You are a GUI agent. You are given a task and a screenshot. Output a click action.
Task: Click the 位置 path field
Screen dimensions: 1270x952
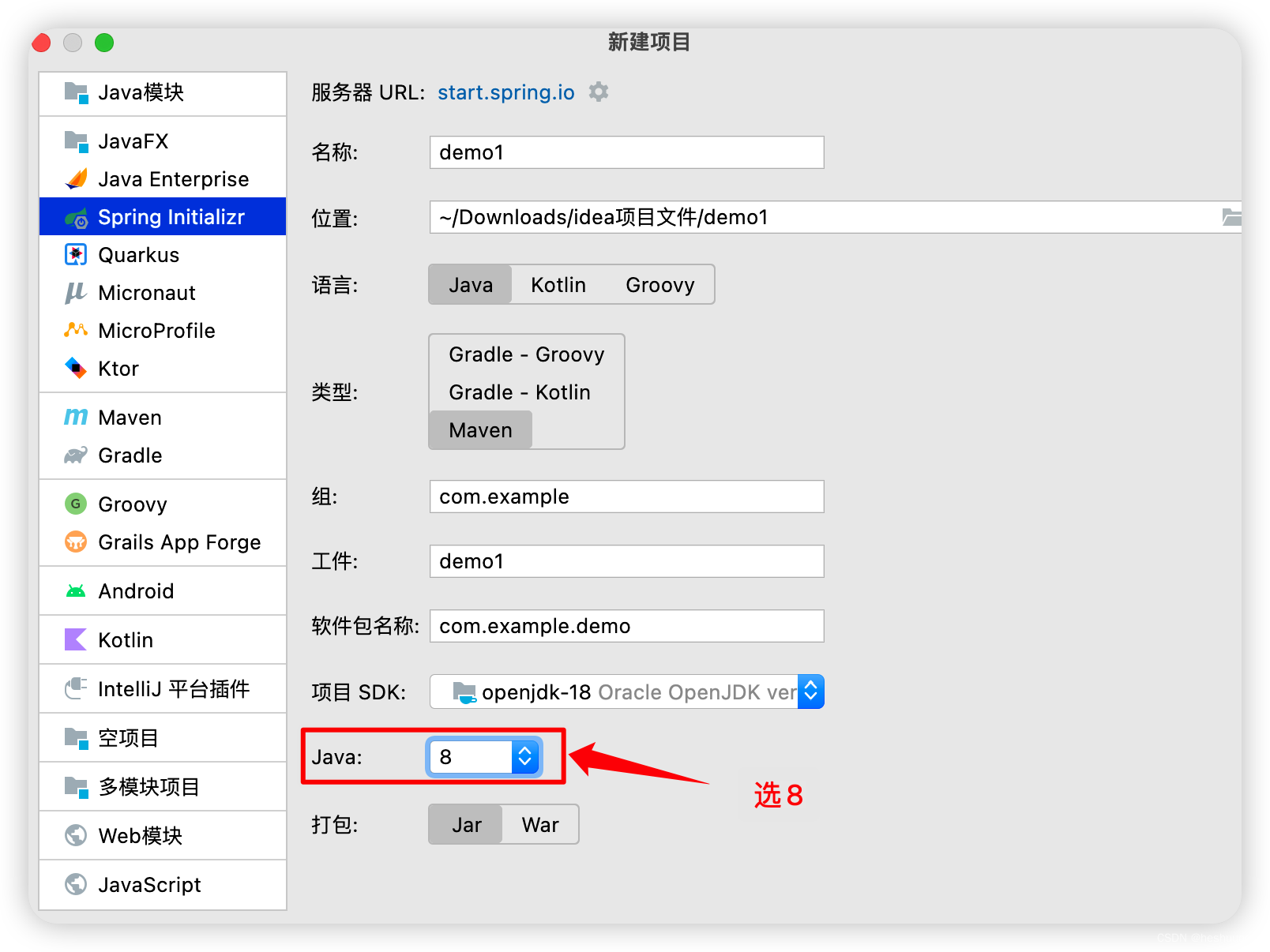point(836,217)
